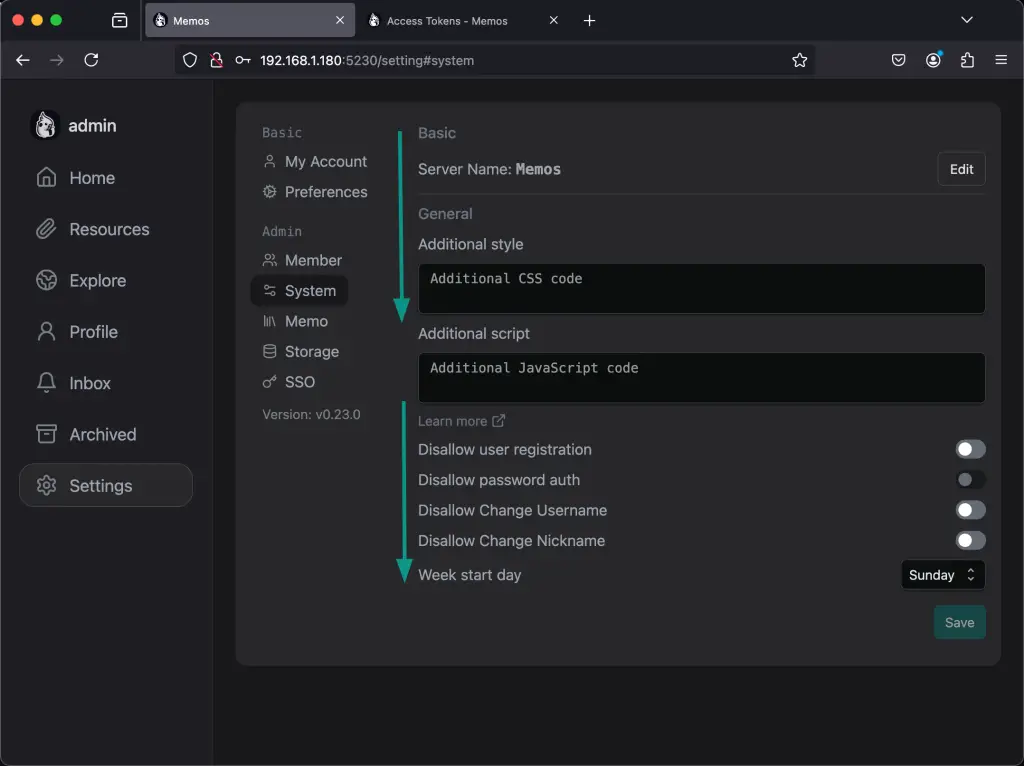Expand the browser tab overview chevron
Screen dimensions: 1024x766
pyautogui.click(x=966, y=19)
